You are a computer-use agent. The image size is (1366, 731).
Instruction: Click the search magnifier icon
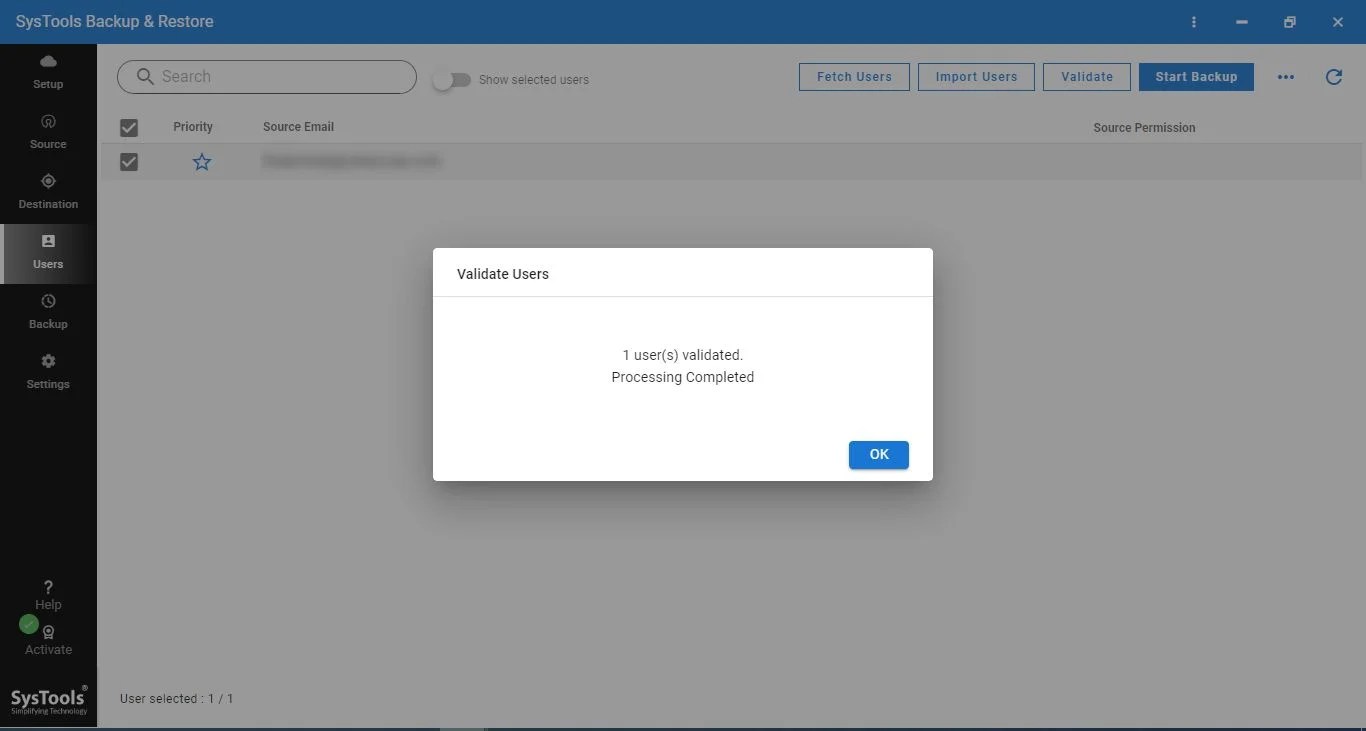pos(145,77)
